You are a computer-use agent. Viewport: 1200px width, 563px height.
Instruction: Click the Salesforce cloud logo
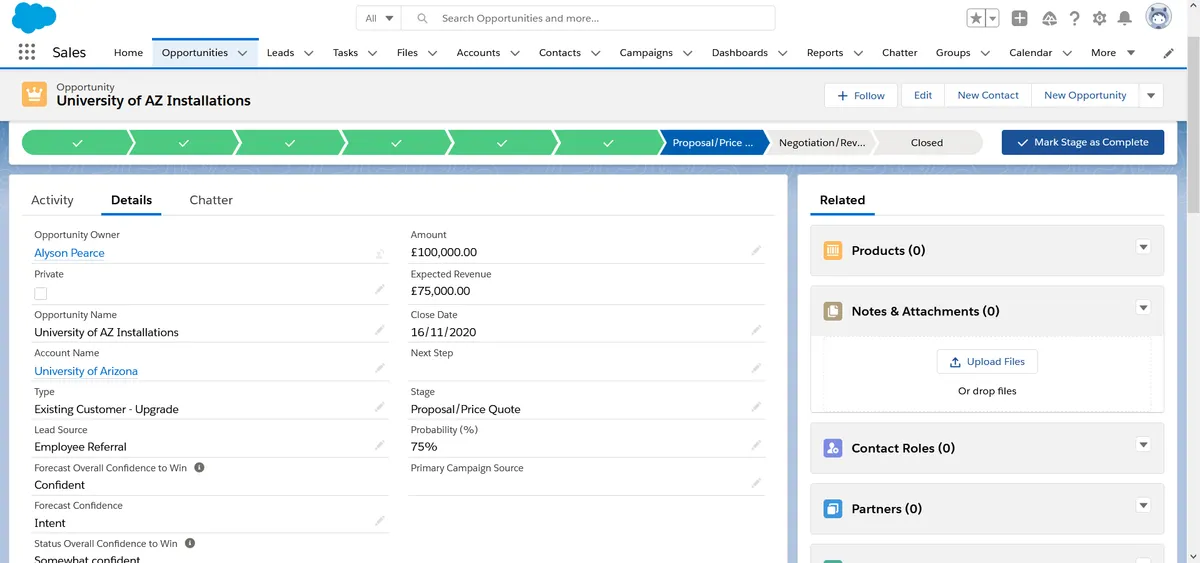coord(34,17)
